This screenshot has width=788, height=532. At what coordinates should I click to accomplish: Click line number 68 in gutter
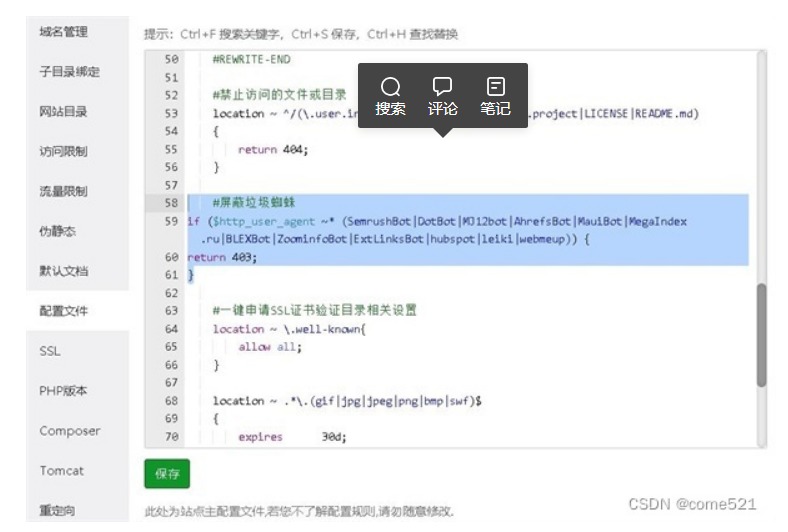171,401
